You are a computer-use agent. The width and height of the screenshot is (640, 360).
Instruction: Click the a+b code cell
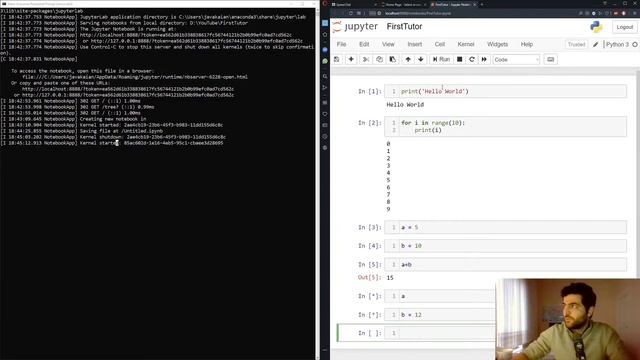[x=505, y=264]
